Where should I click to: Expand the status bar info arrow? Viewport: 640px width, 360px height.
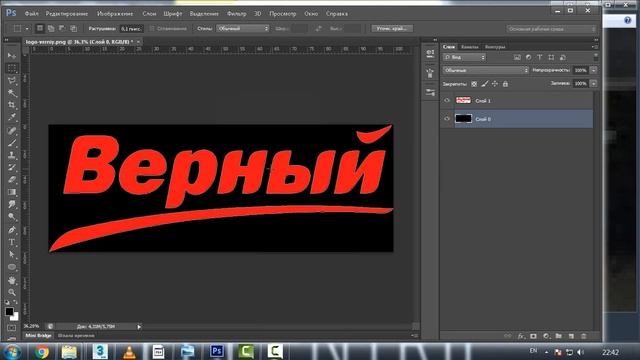pyautogui.click(x=139, y=327)
